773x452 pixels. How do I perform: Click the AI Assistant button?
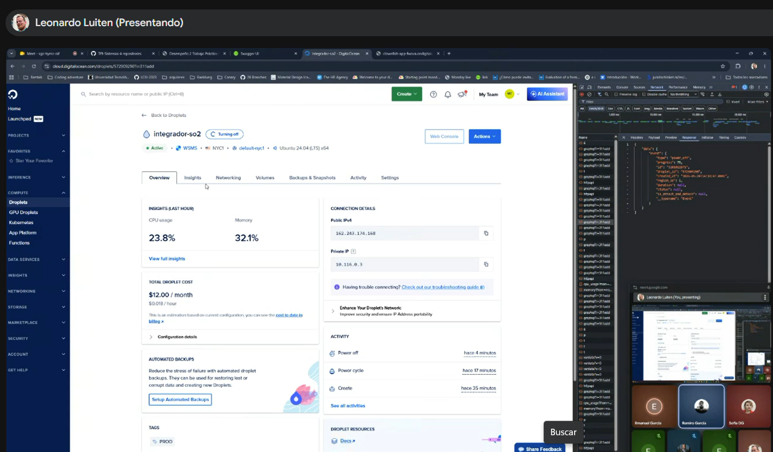coord(547,94)
